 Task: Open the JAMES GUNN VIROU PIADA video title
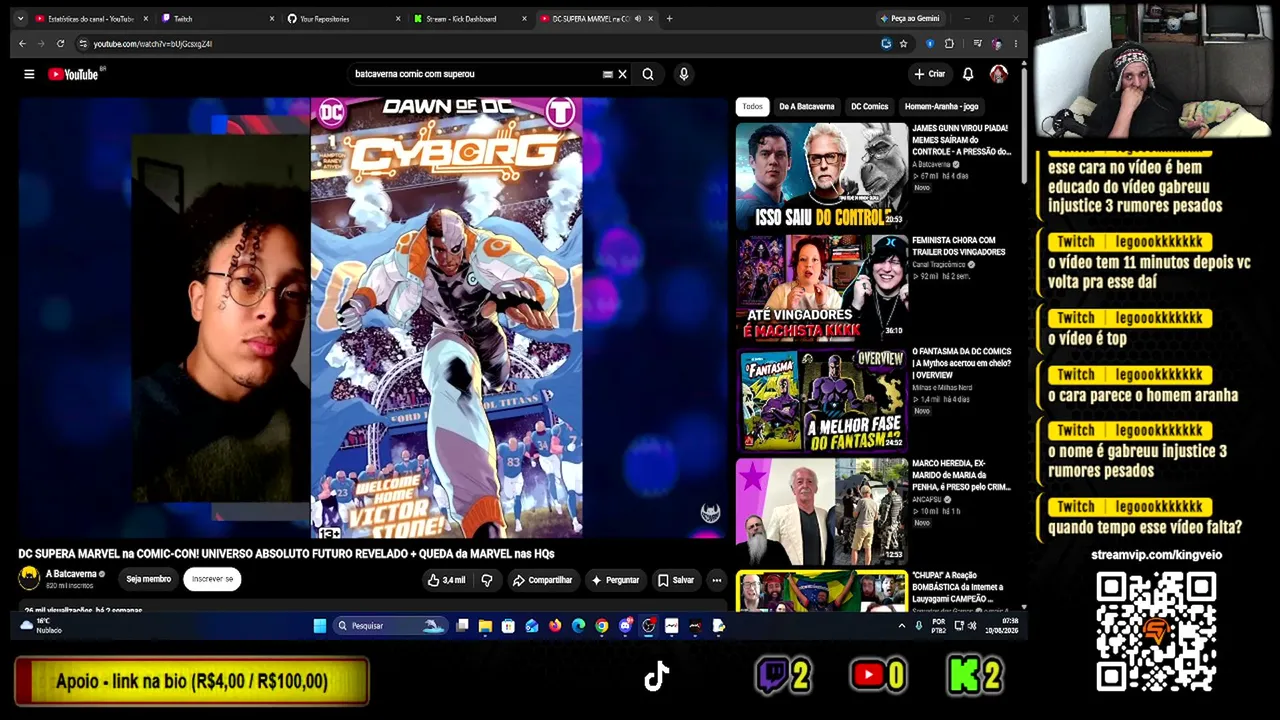(961, 140)
